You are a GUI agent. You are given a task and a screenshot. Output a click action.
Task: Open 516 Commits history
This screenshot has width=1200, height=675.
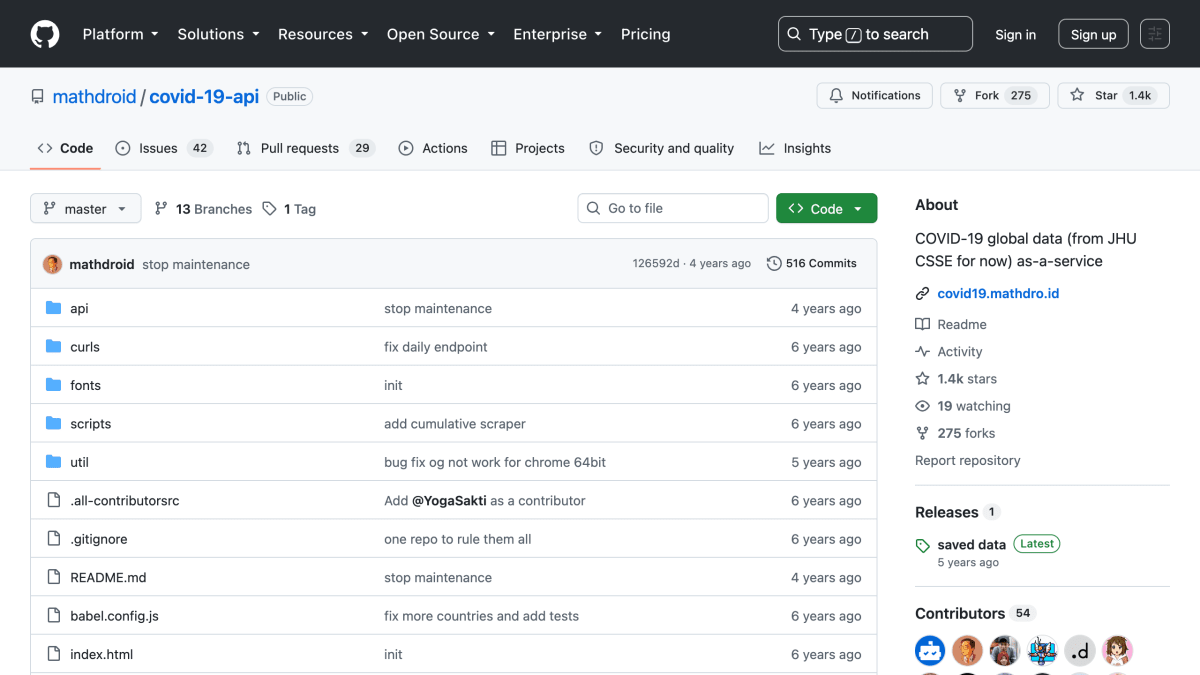(812, 263)
